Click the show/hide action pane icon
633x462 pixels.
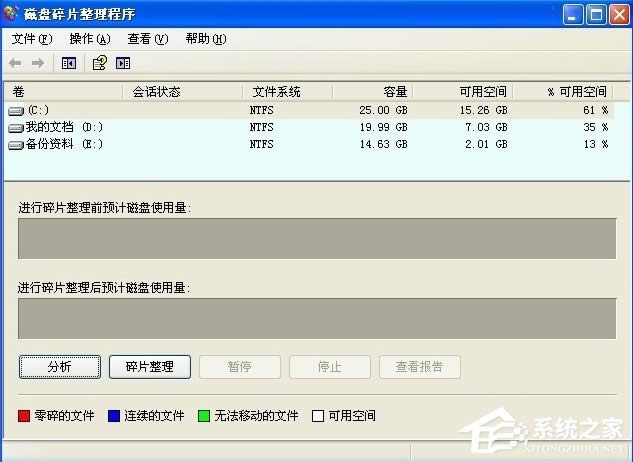(123, 63)
